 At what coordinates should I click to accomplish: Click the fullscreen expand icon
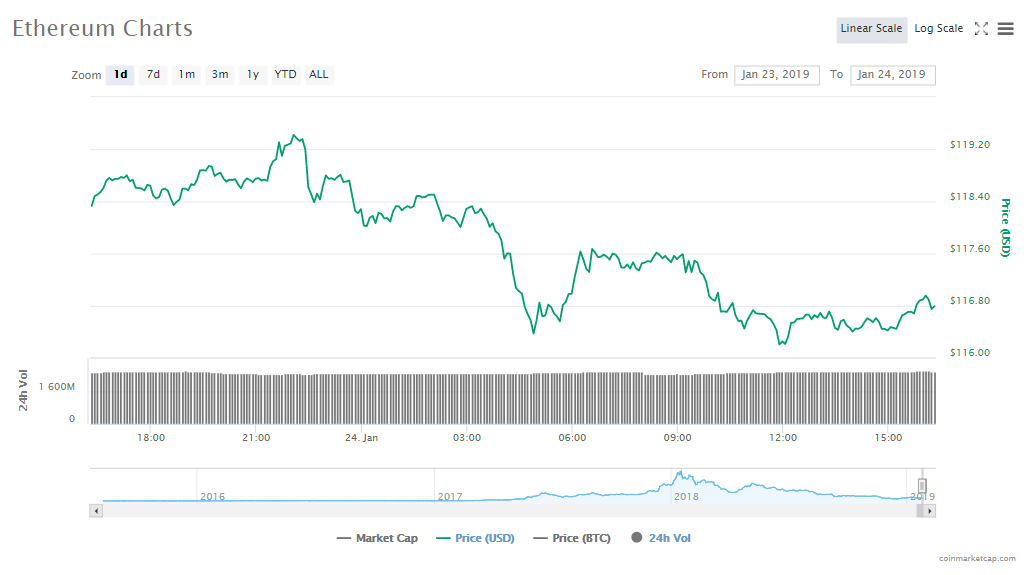tap(981, 29)
